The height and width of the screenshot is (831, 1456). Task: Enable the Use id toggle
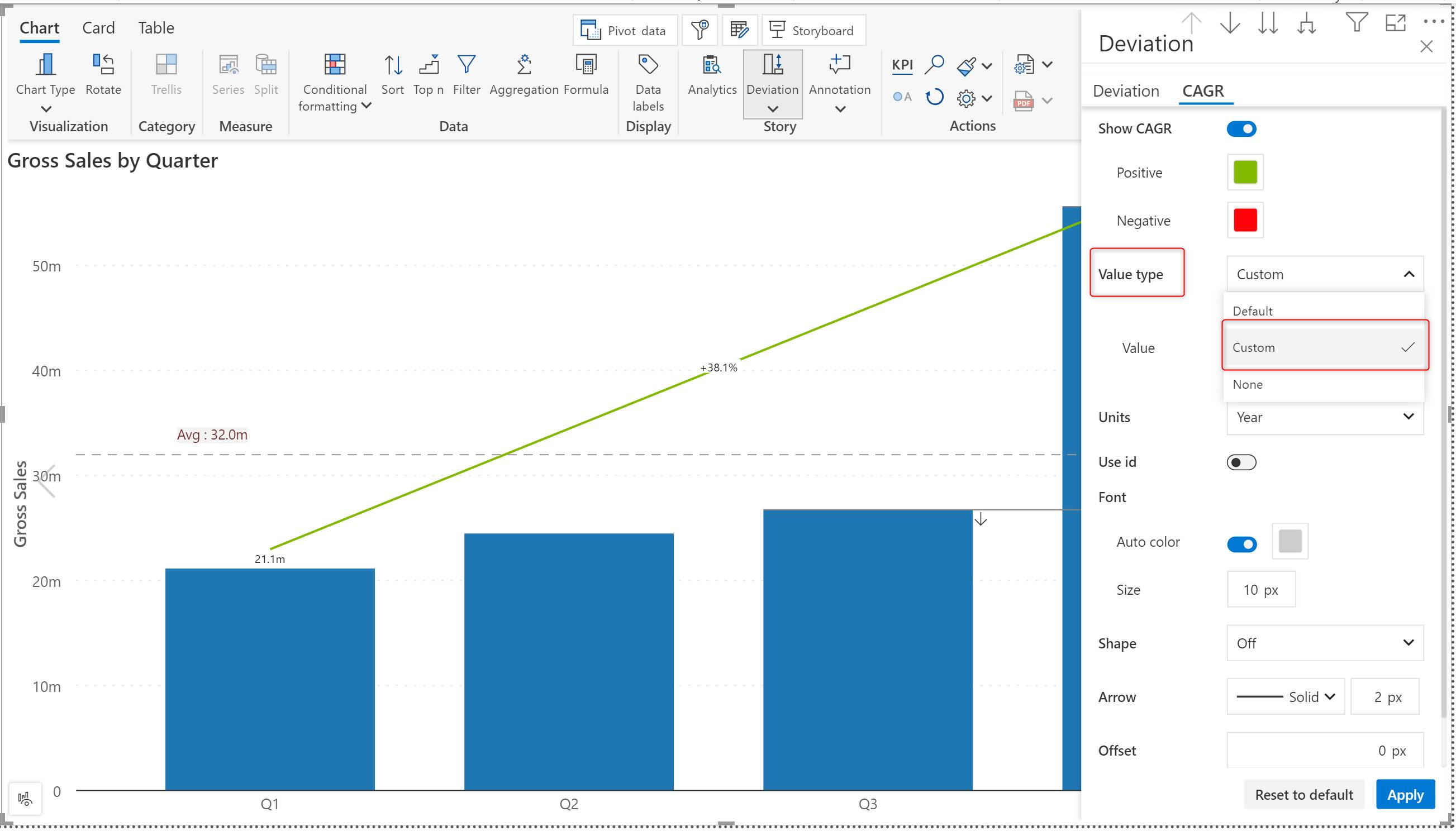pyautogui.click(x=1241, y=462)
